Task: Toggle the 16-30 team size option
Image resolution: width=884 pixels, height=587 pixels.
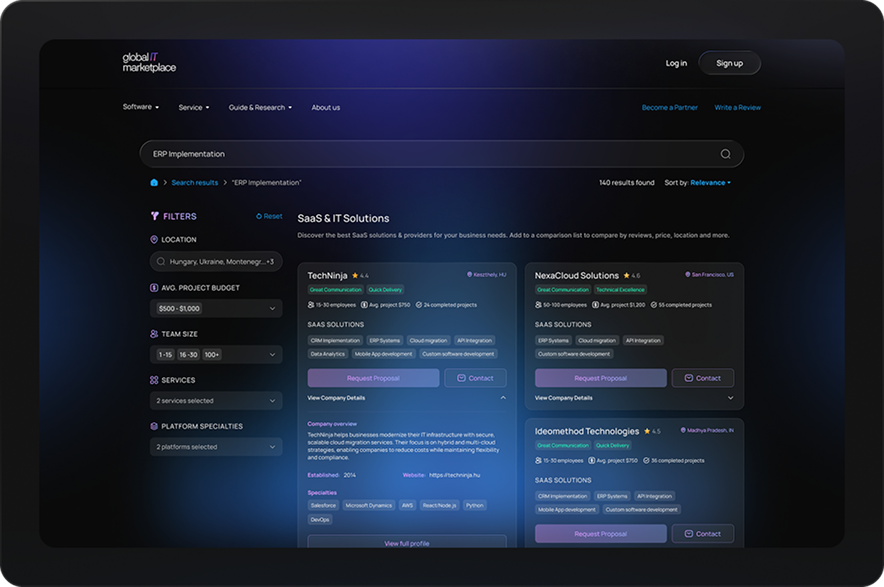Action: 188,354
